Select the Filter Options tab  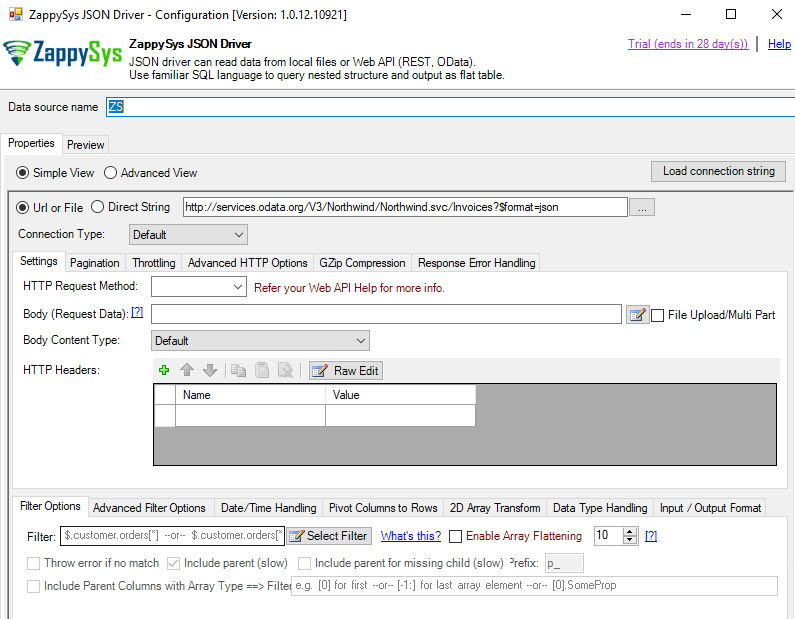pyautogui.click(x=50, y=506)
